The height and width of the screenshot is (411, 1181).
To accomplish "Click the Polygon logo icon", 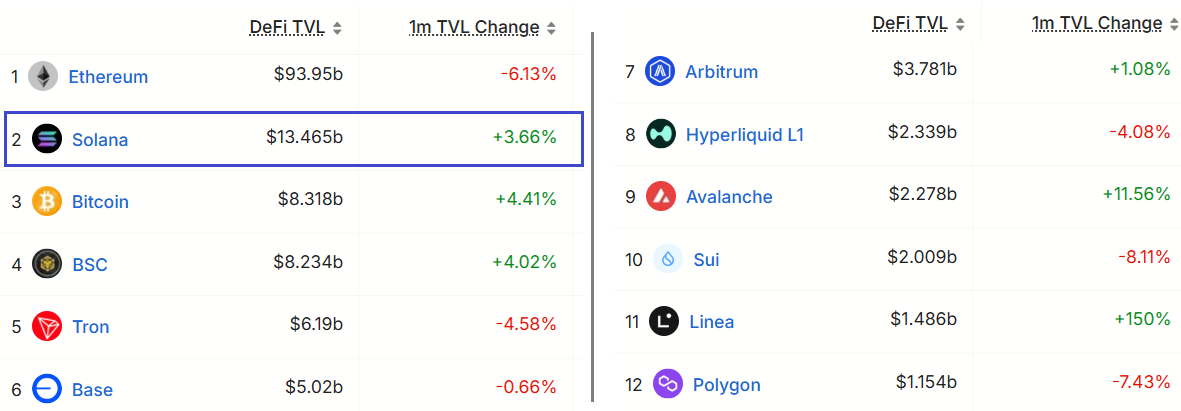I will [667, 384].
